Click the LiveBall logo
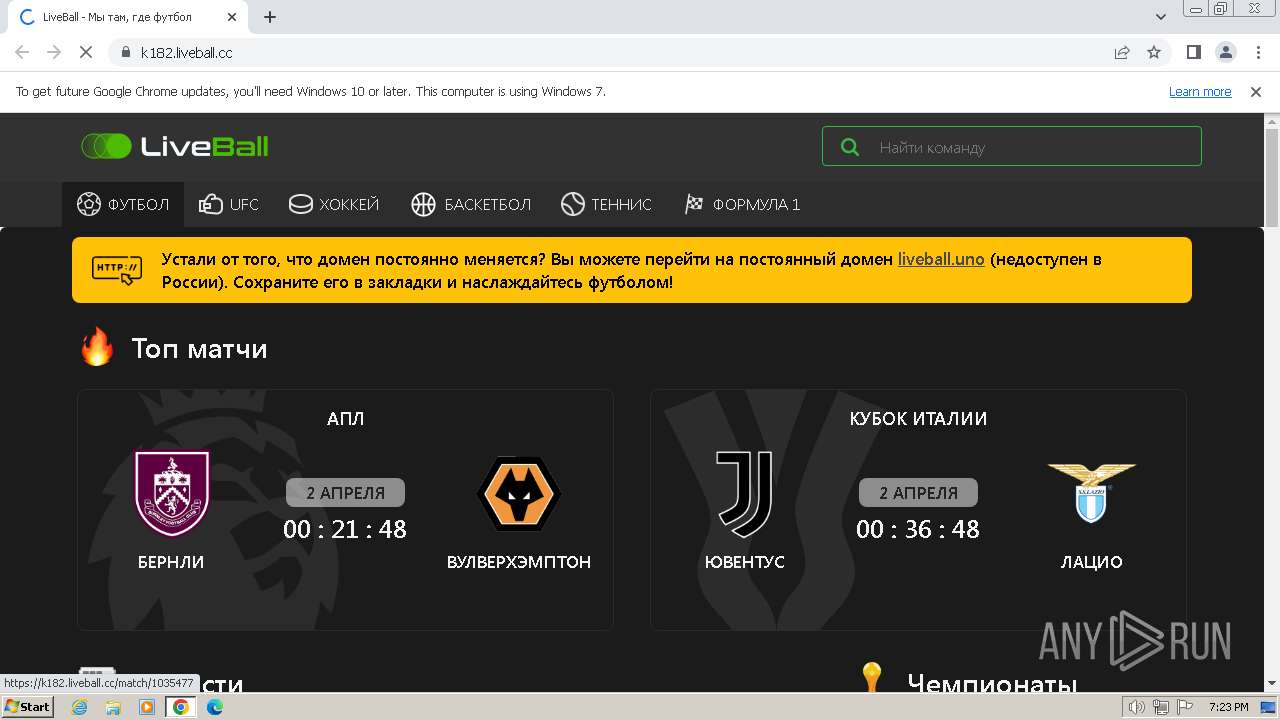 175,146
